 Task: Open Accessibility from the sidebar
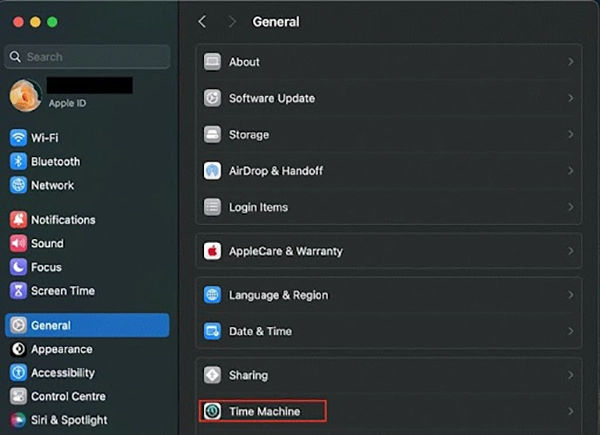63,373
